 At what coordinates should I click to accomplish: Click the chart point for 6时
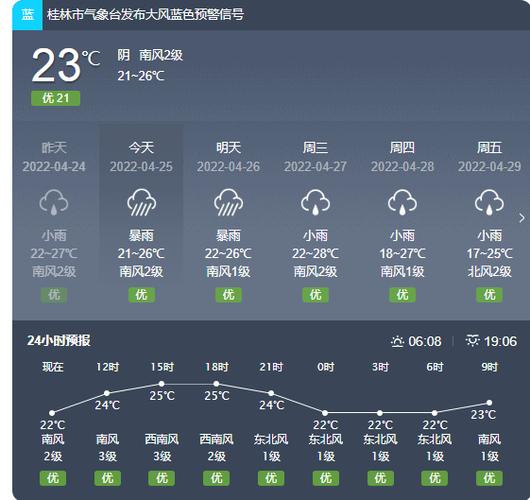point(435,413)
